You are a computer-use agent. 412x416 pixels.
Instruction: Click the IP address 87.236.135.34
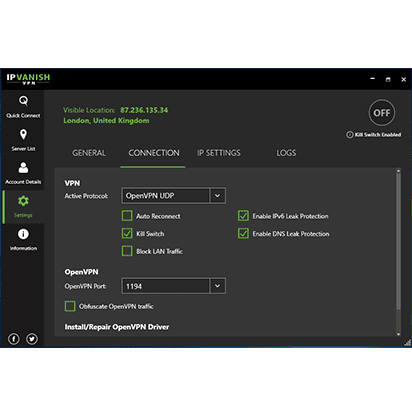144,110
